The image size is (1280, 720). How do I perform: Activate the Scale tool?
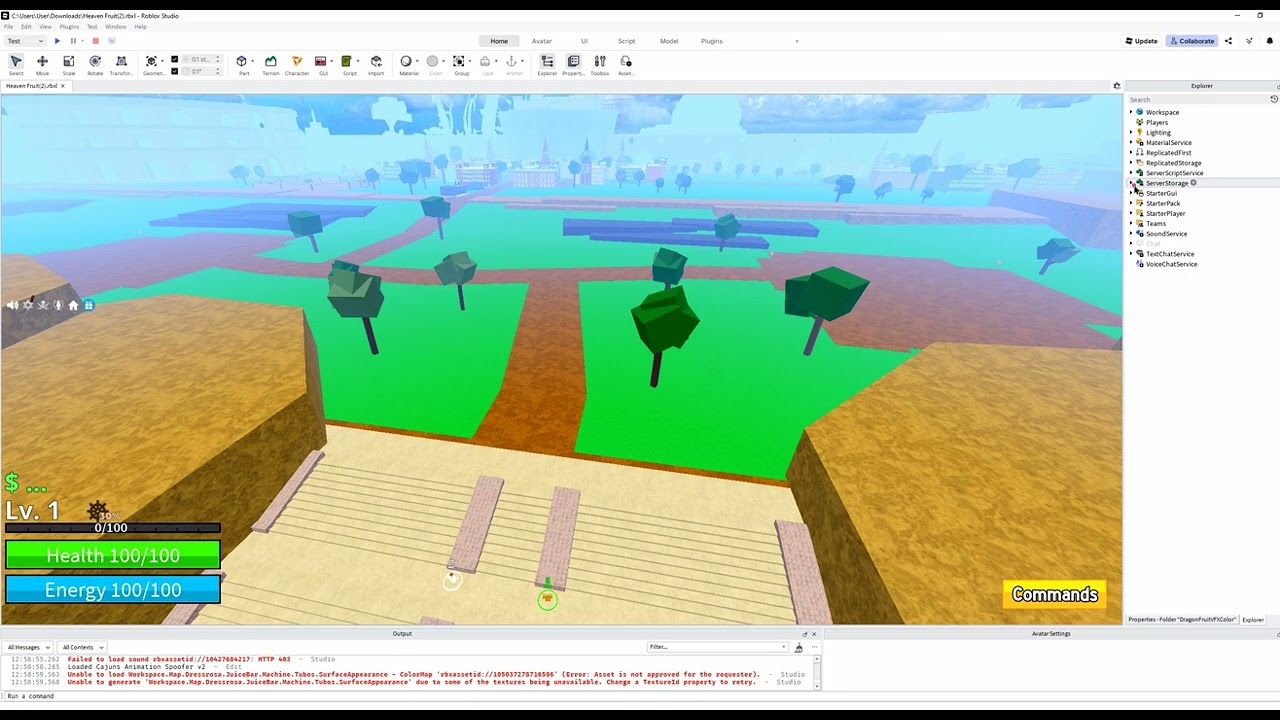(x=69, y=65)
